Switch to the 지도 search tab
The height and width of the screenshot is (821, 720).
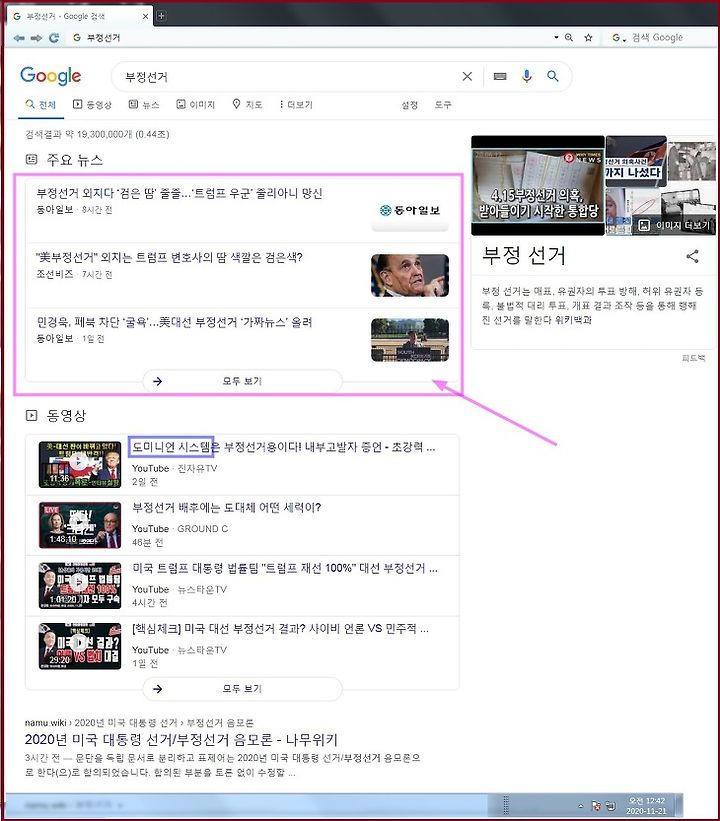coord(247,105)
